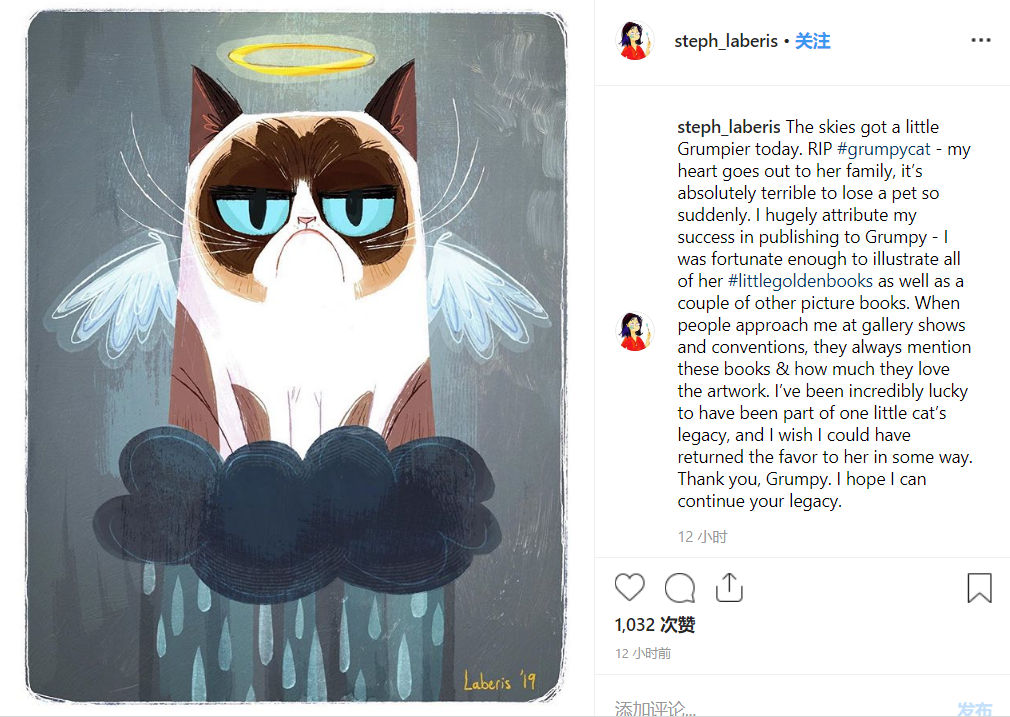Open the #grumpycat hashtag link
The width and height of the screenshot is (1010, 717).
tap(884, 149)
